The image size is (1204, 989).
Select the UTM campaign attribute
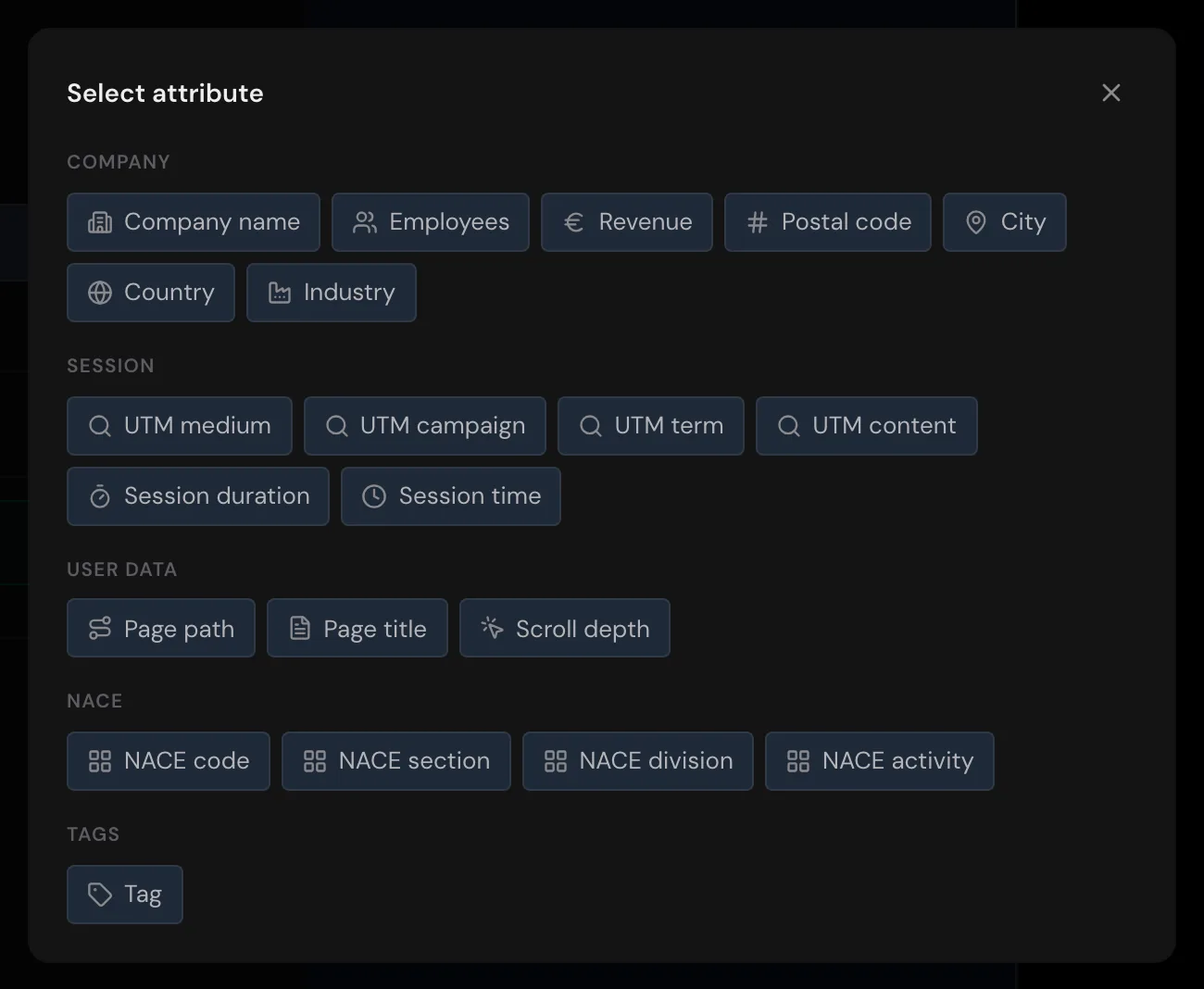click(x=425, y=426)
